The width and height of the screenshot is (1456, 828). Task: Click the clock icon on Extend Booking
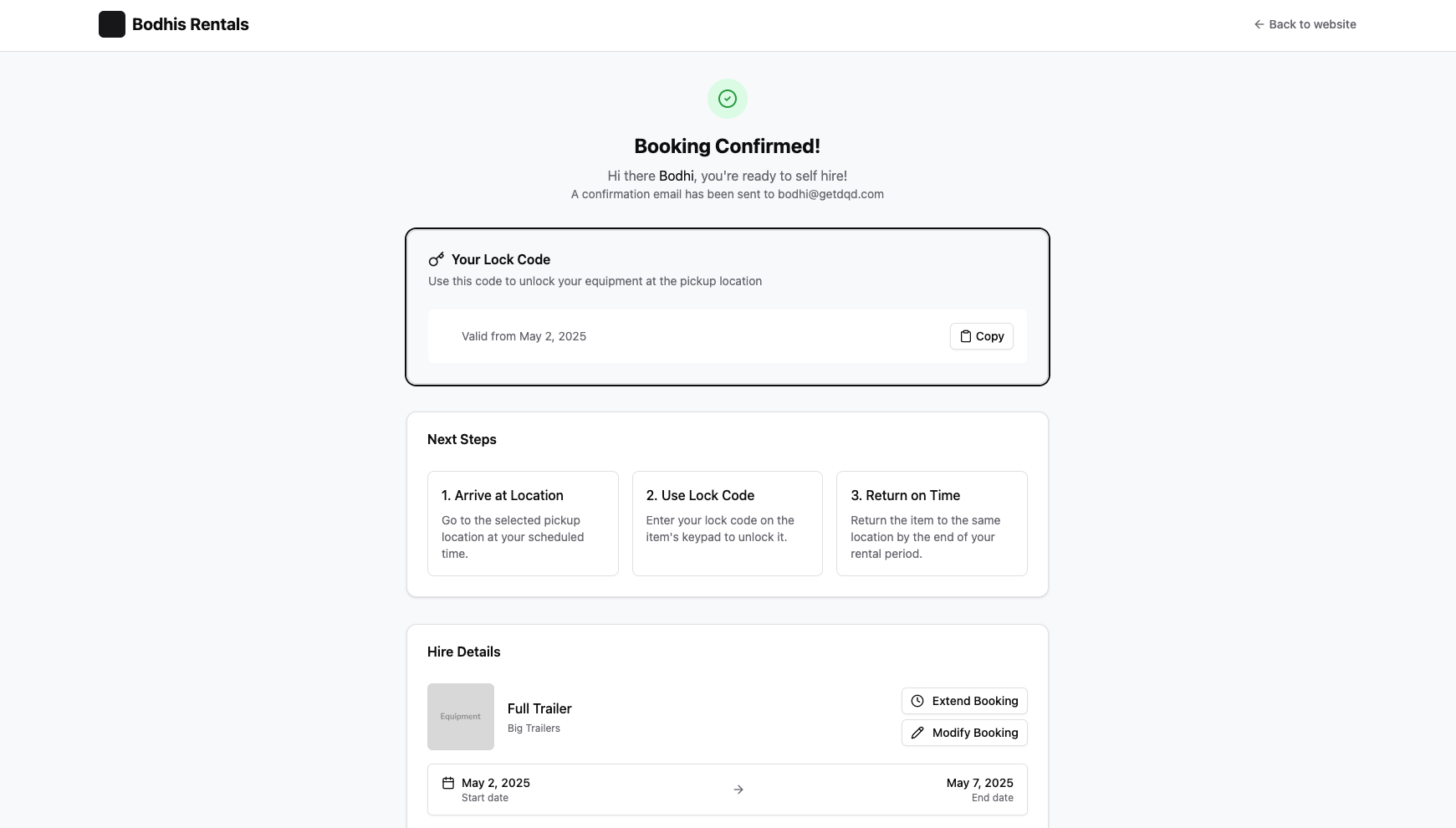click(917, 701)
